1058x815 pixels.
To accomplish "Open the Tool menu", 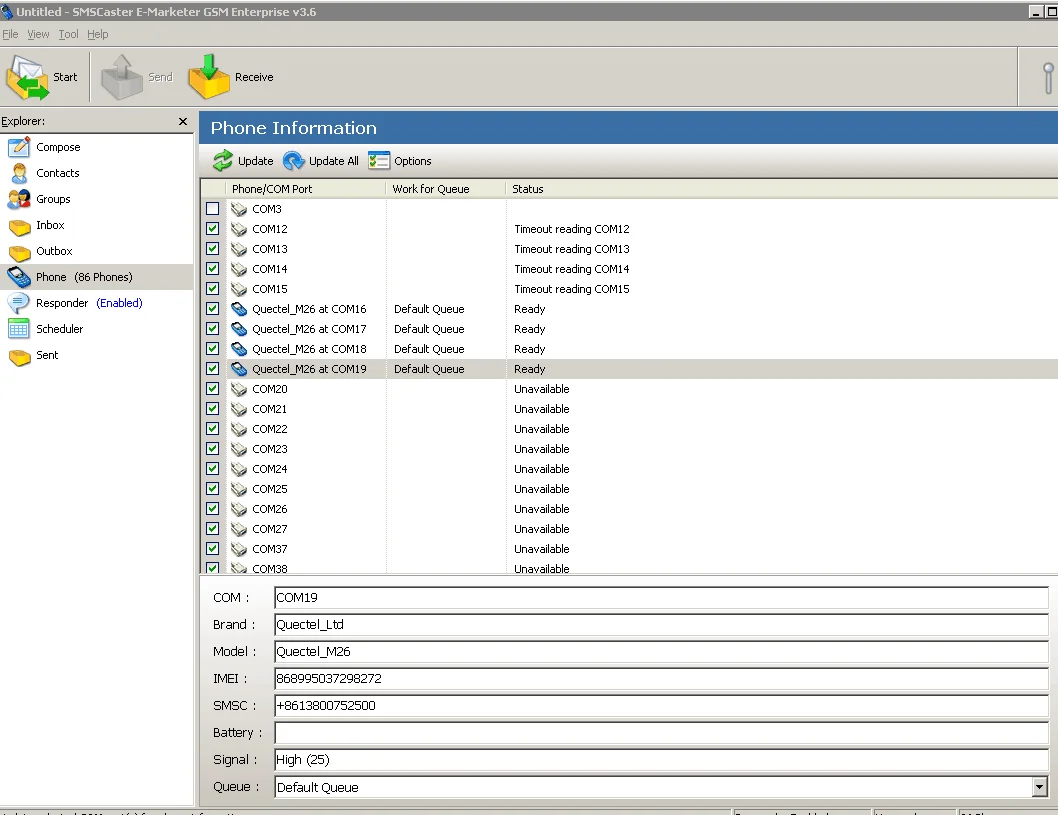I will [68, 34].
